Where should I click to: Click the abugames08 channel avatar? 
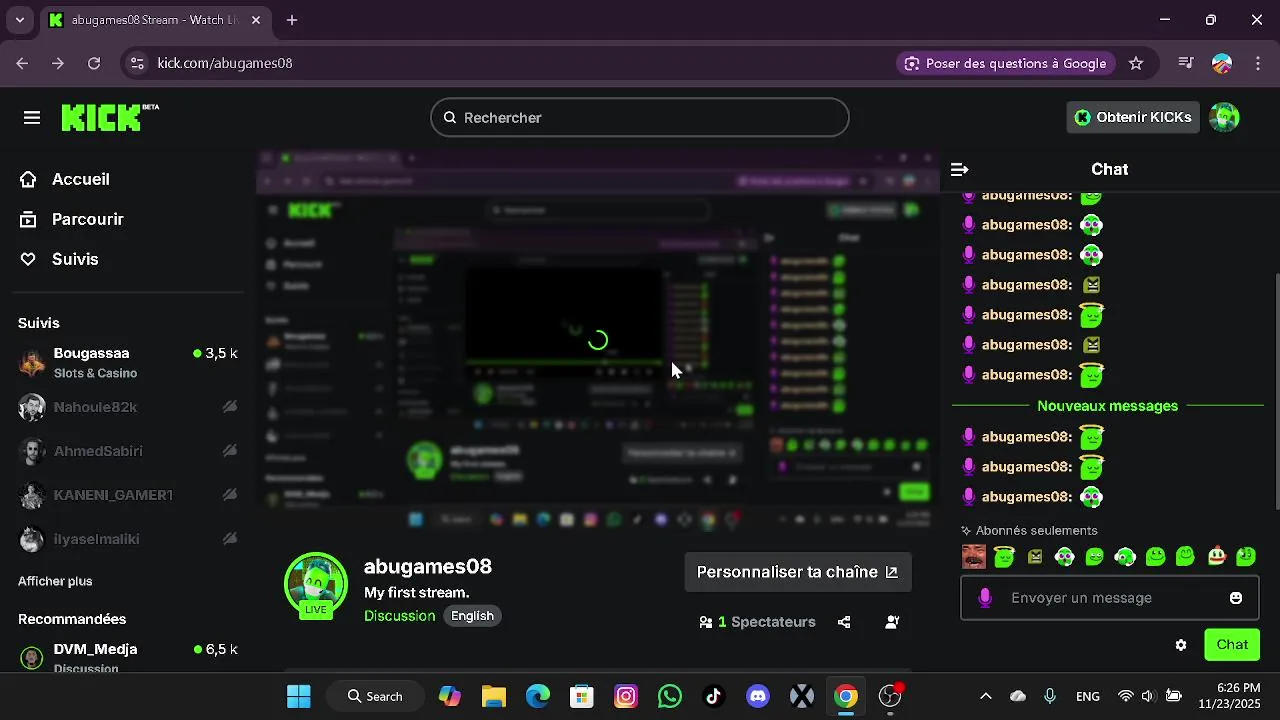point(316,584)
